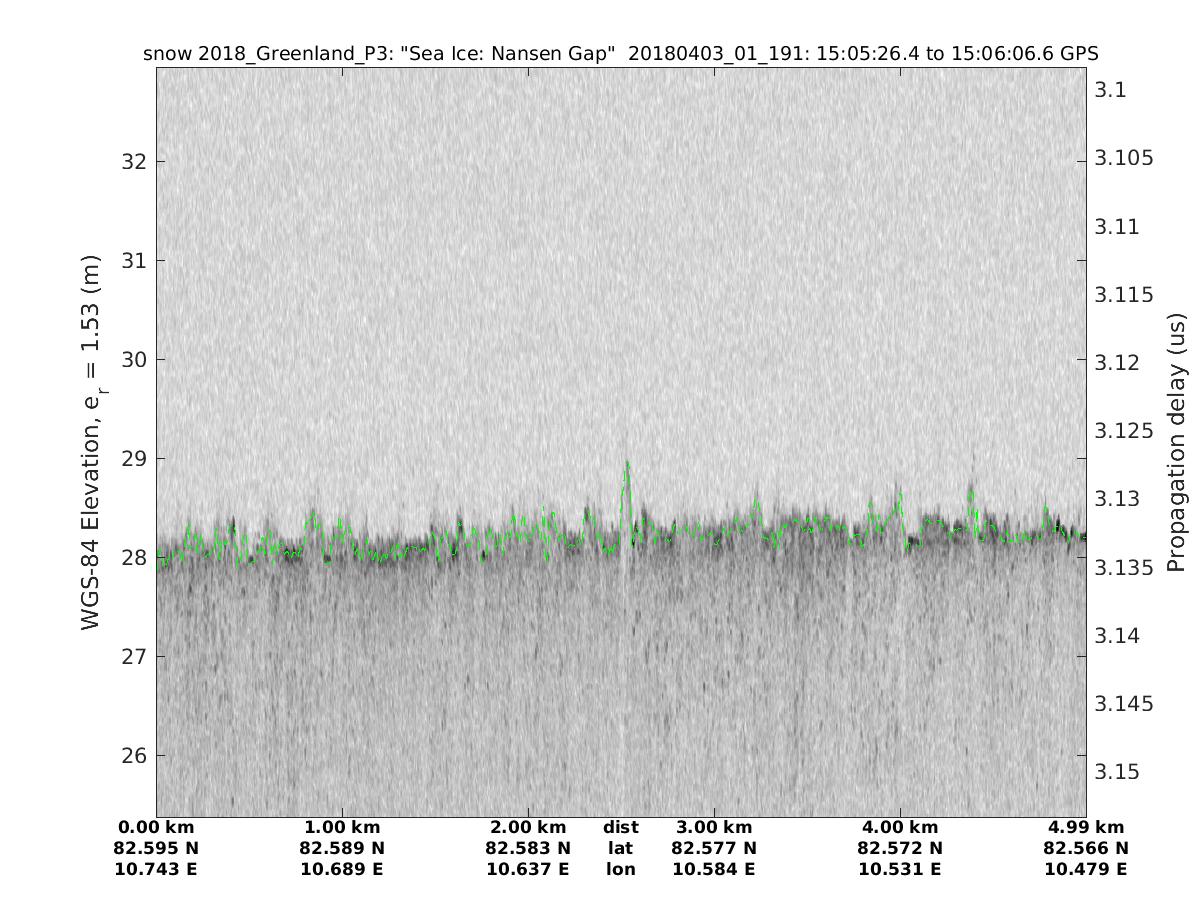Select the 30 elevation tick label
This screenshot has width=1200, height=900.
pyautogui.click(x=134, y=359)
